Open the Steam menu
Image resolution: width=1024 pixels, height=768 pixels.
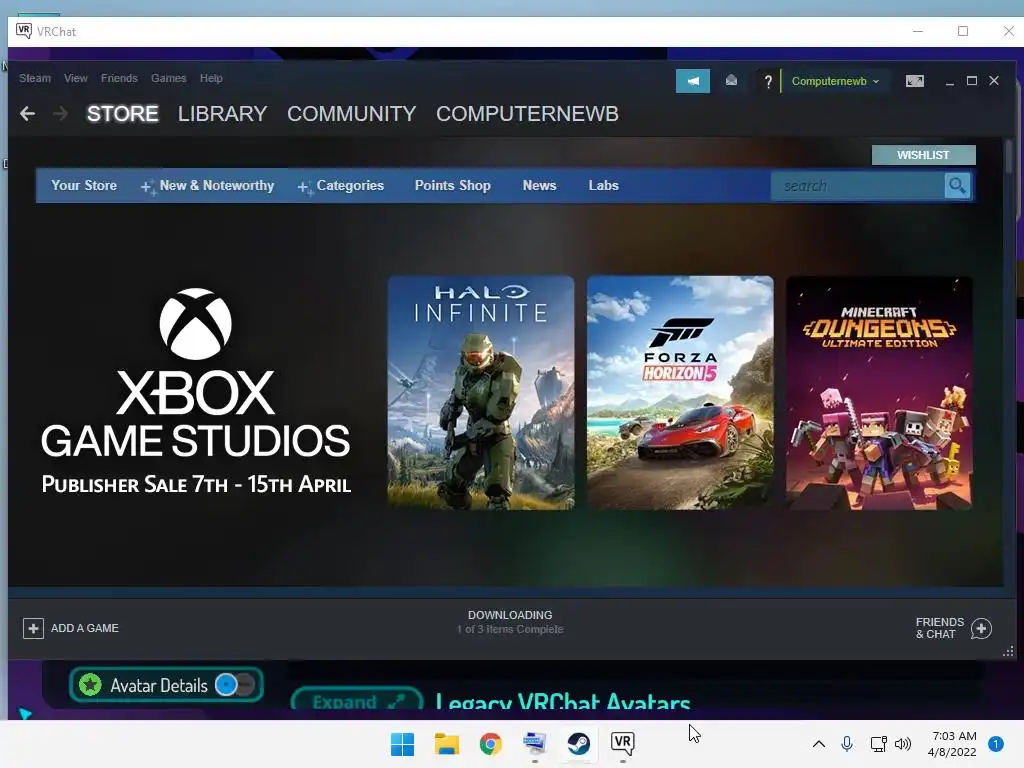coord(35,78)
